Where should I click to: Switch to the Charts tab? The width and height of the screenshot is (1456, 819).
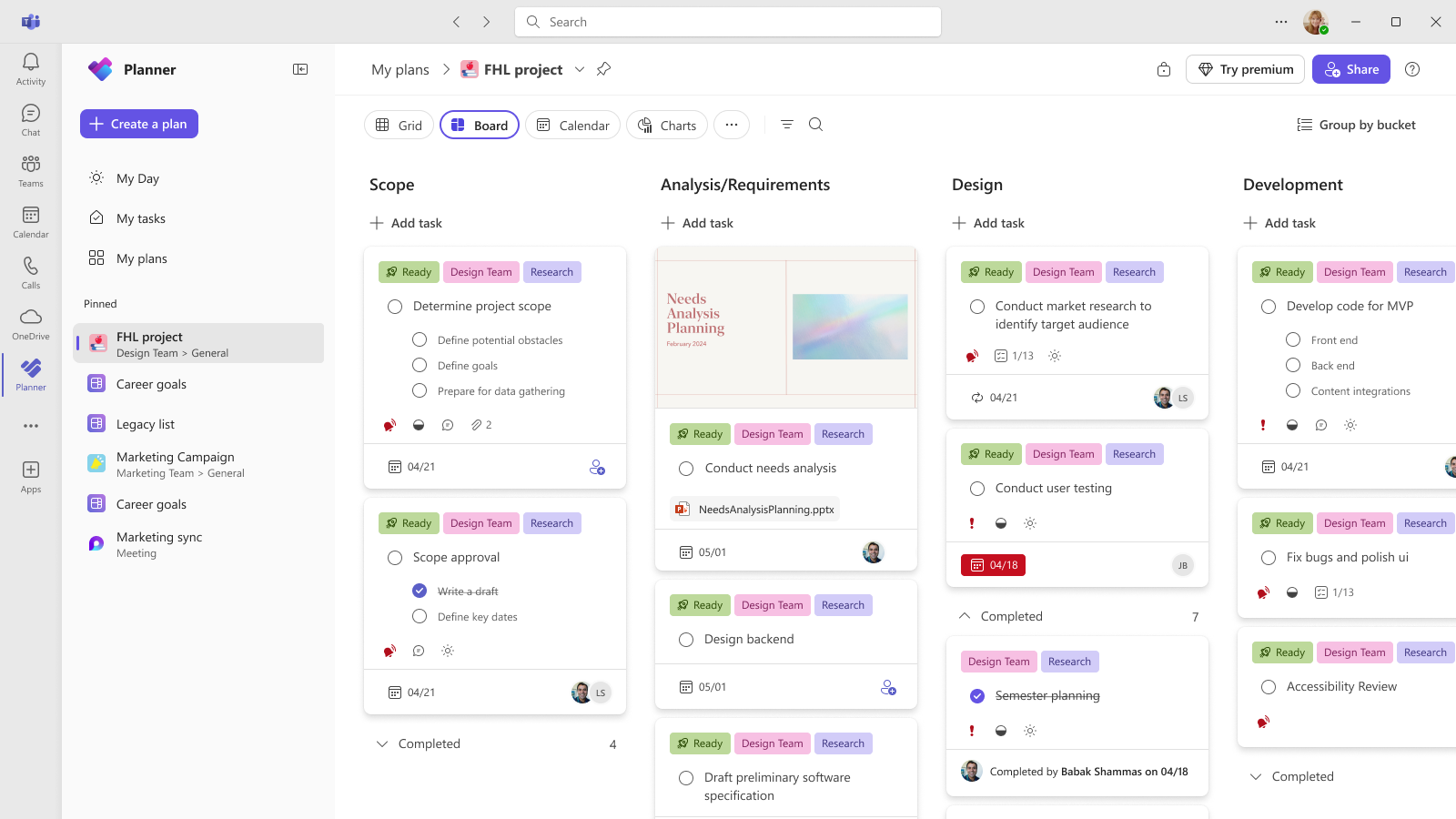(667, 125)
